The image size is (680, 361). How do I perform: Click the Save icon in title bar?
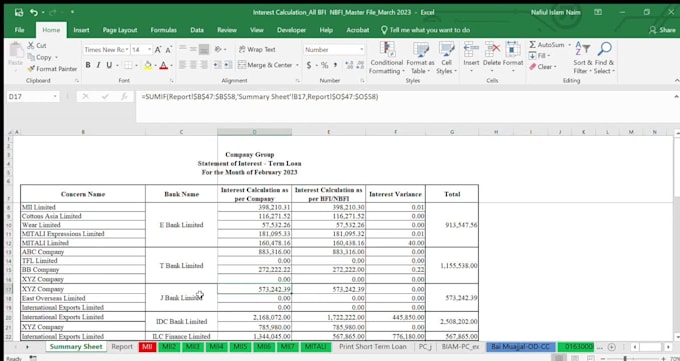19,12
